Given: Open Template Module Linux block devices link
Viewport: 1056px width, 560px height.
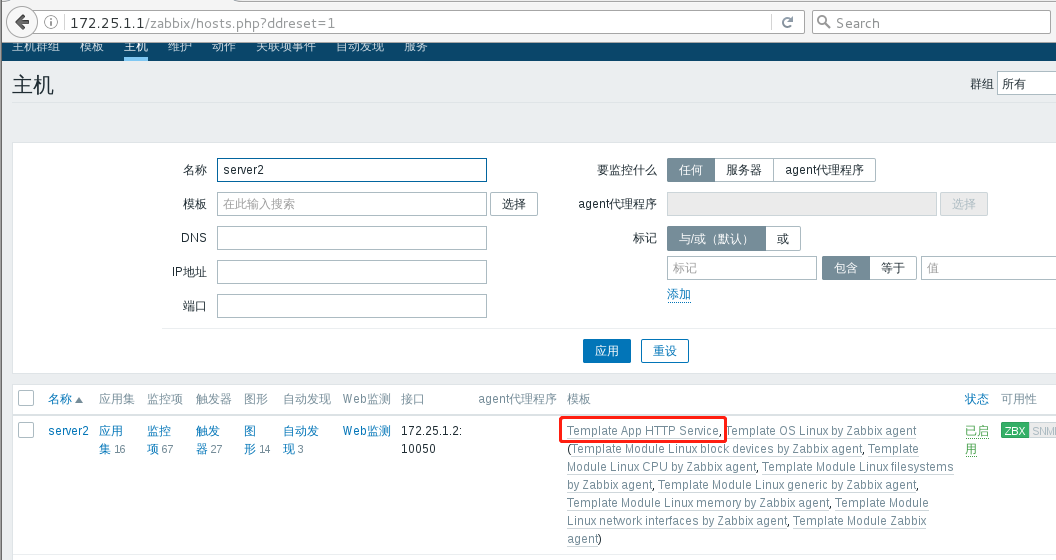Looking at the screenshot, I should (717, 449).
